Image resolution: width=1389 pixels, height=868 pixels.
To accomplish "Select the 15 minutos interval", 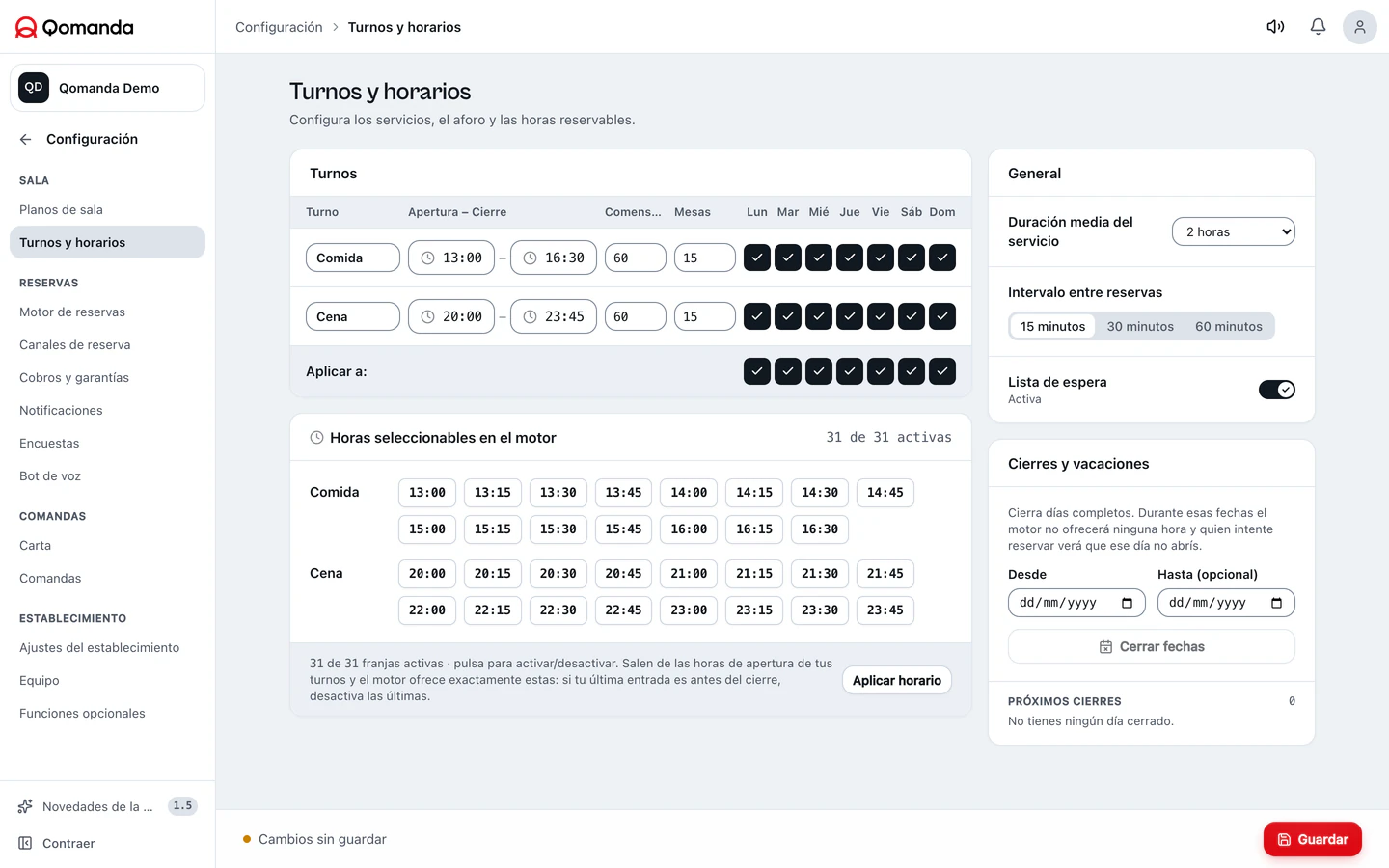I will coord(1052,326).
